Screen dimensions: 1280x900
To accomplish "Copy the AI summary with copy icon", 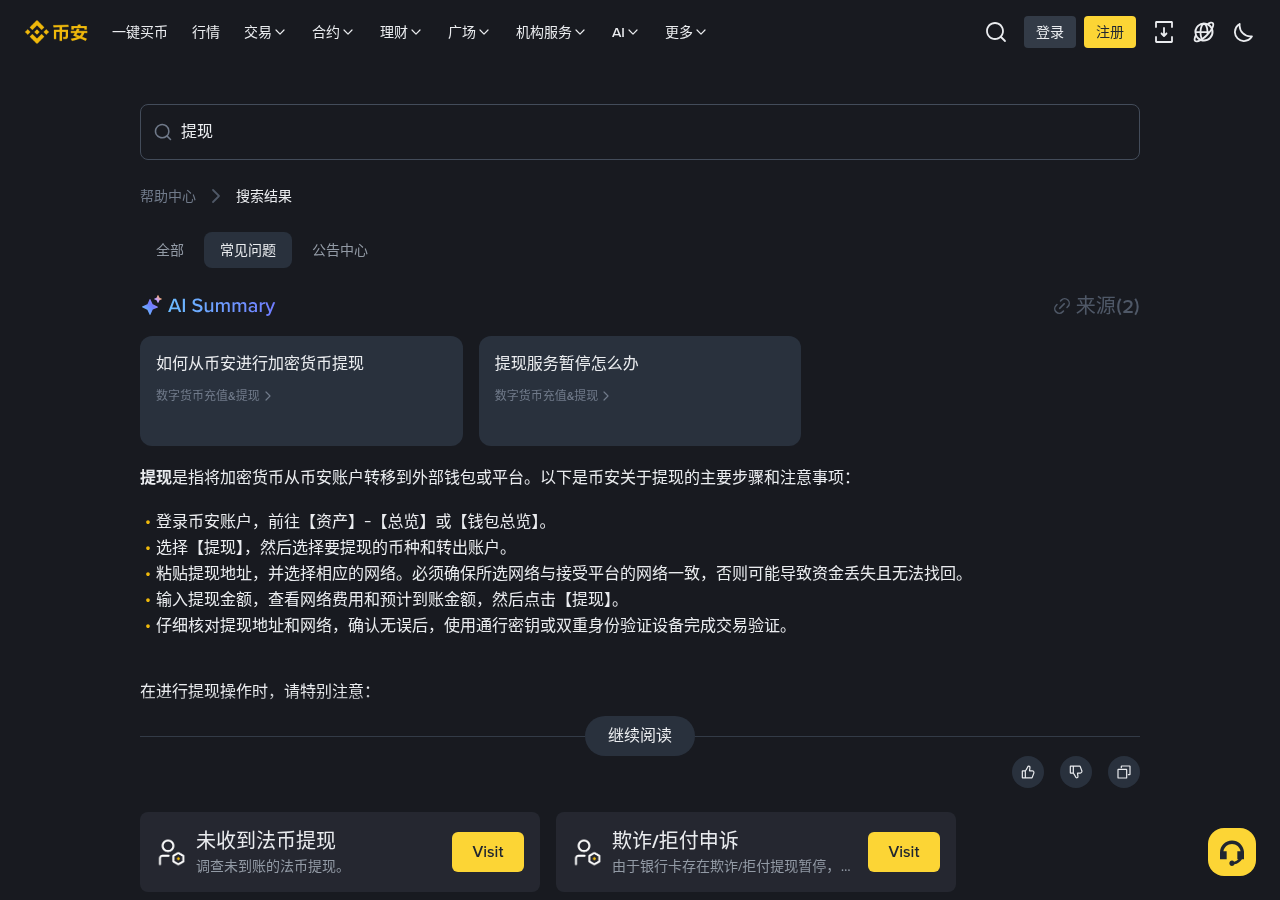I will coord(1124,772).
